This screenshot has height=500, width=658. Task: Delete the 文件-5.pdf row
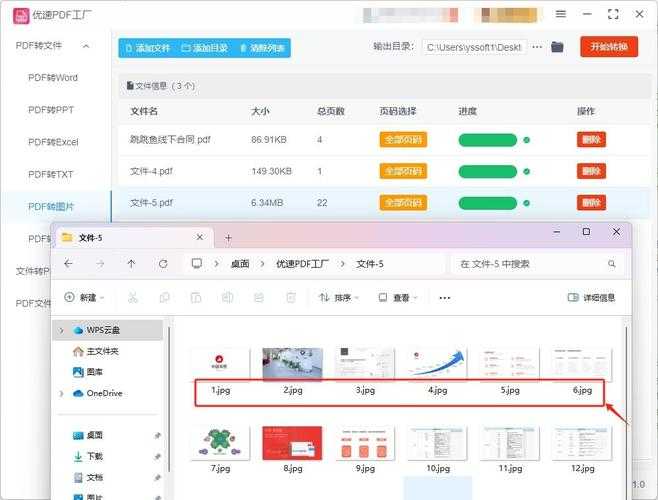point(591,203)
